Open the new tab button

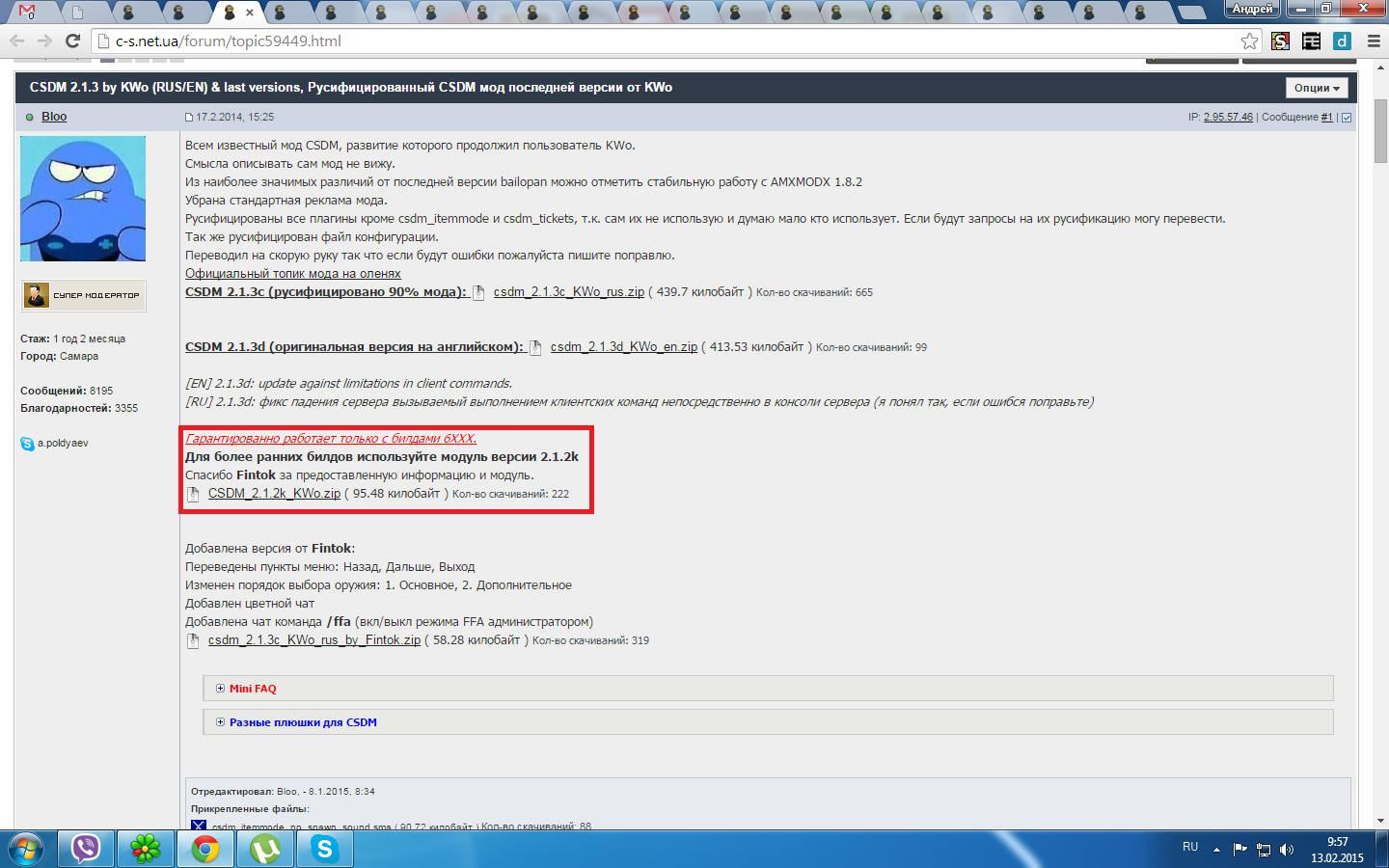coord(1192,13)
